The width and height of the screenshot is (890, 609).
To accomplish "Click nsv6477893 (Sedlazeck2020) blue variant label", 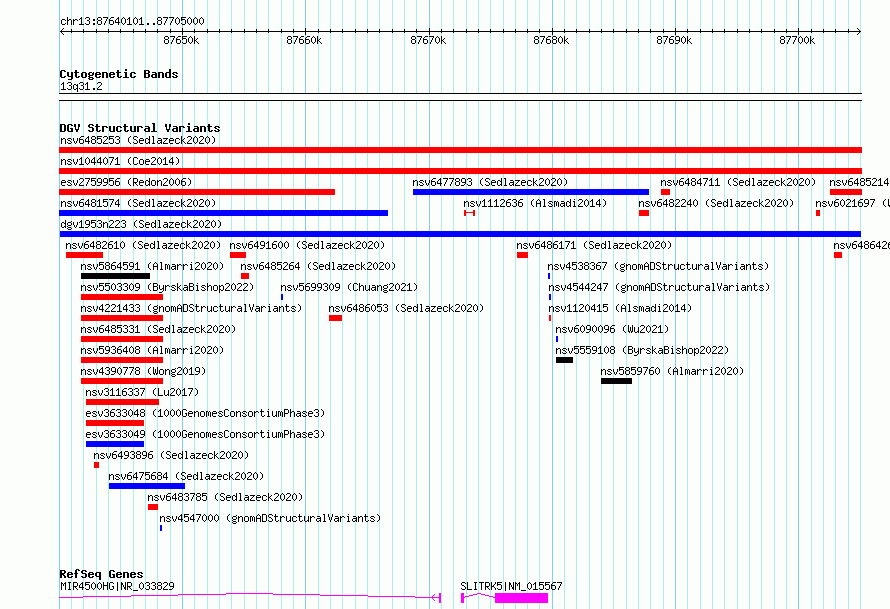I will pos(490,182).
